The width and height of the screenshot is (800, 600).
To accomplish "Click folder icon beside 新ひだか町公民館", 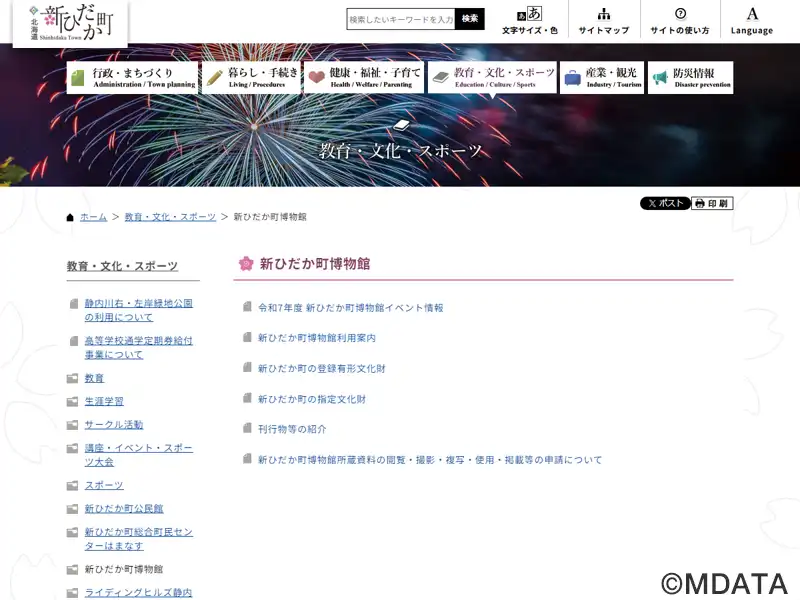I will [x=72, y=509].
